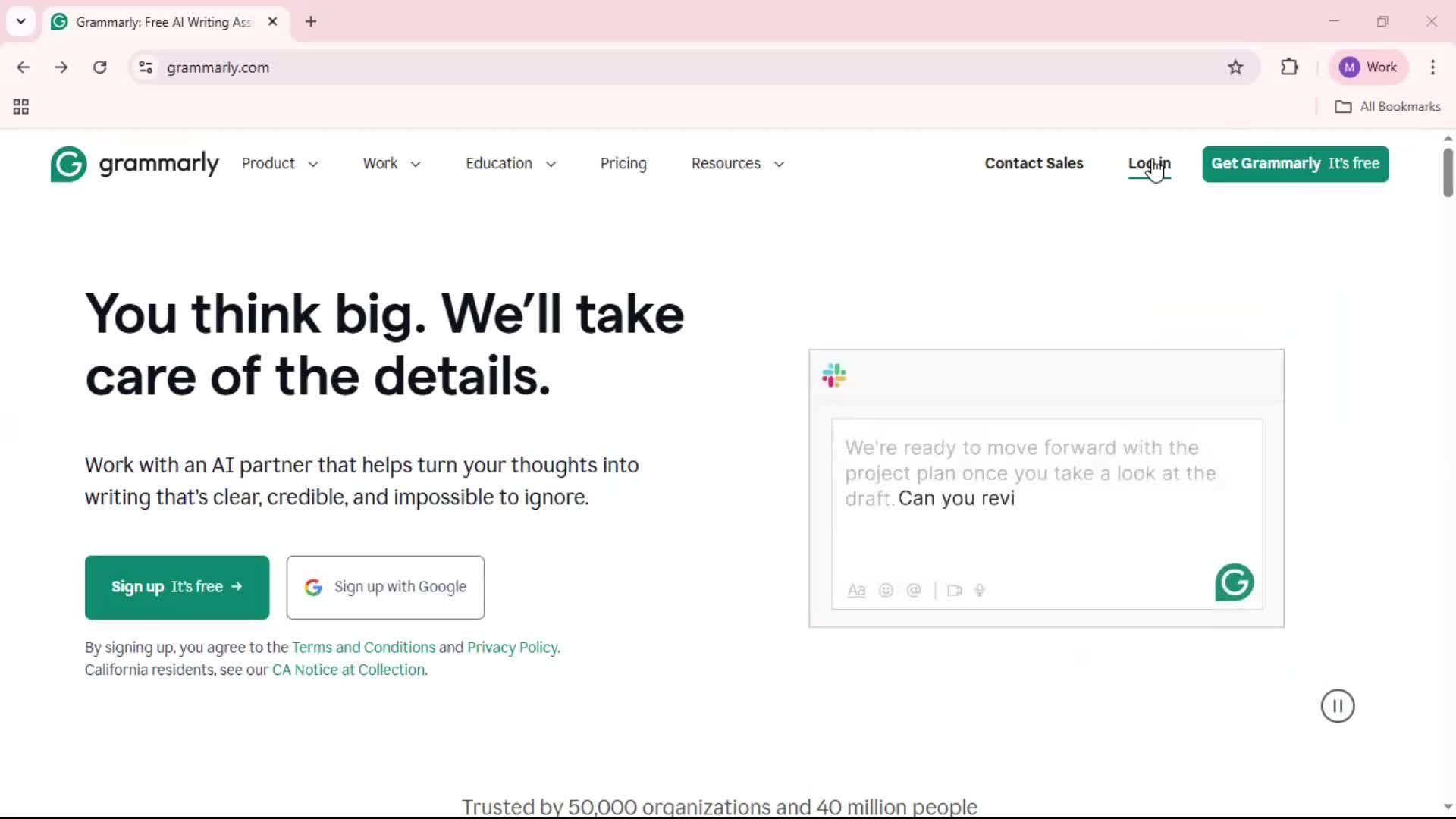The width and height of the screenshot is (1456, 819).
Task: Click the page's vertical scrollbar thumb
Action: [1448, 173]
